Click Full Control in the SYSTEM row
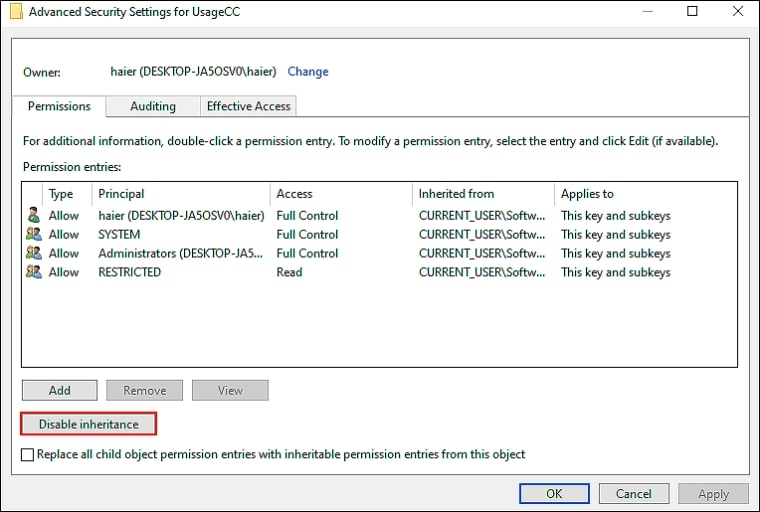The width and height of the screenshot is (760, 512). click(307, 234)
